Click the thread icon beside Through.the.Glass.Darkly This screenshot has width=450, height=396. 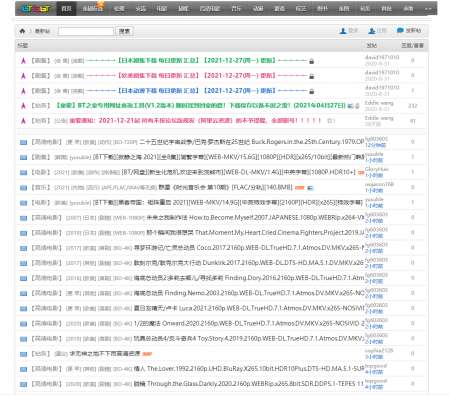pos(23,384)
